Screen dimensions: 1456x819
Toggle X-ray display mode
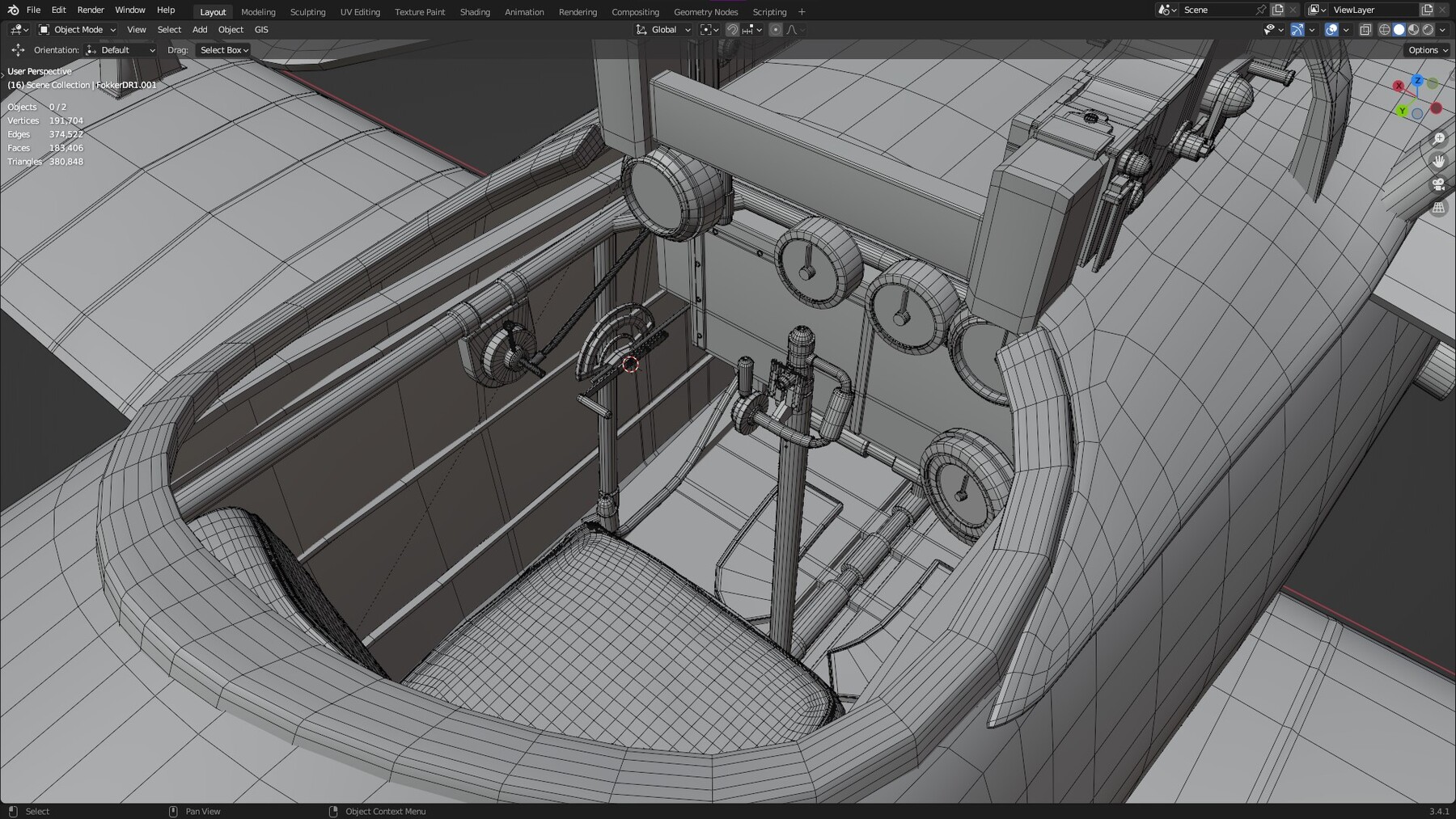tap(1365, 30)
